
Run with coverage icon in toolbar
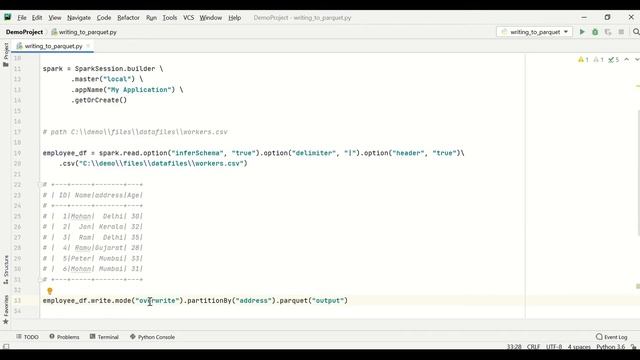(x=608, y=32)
